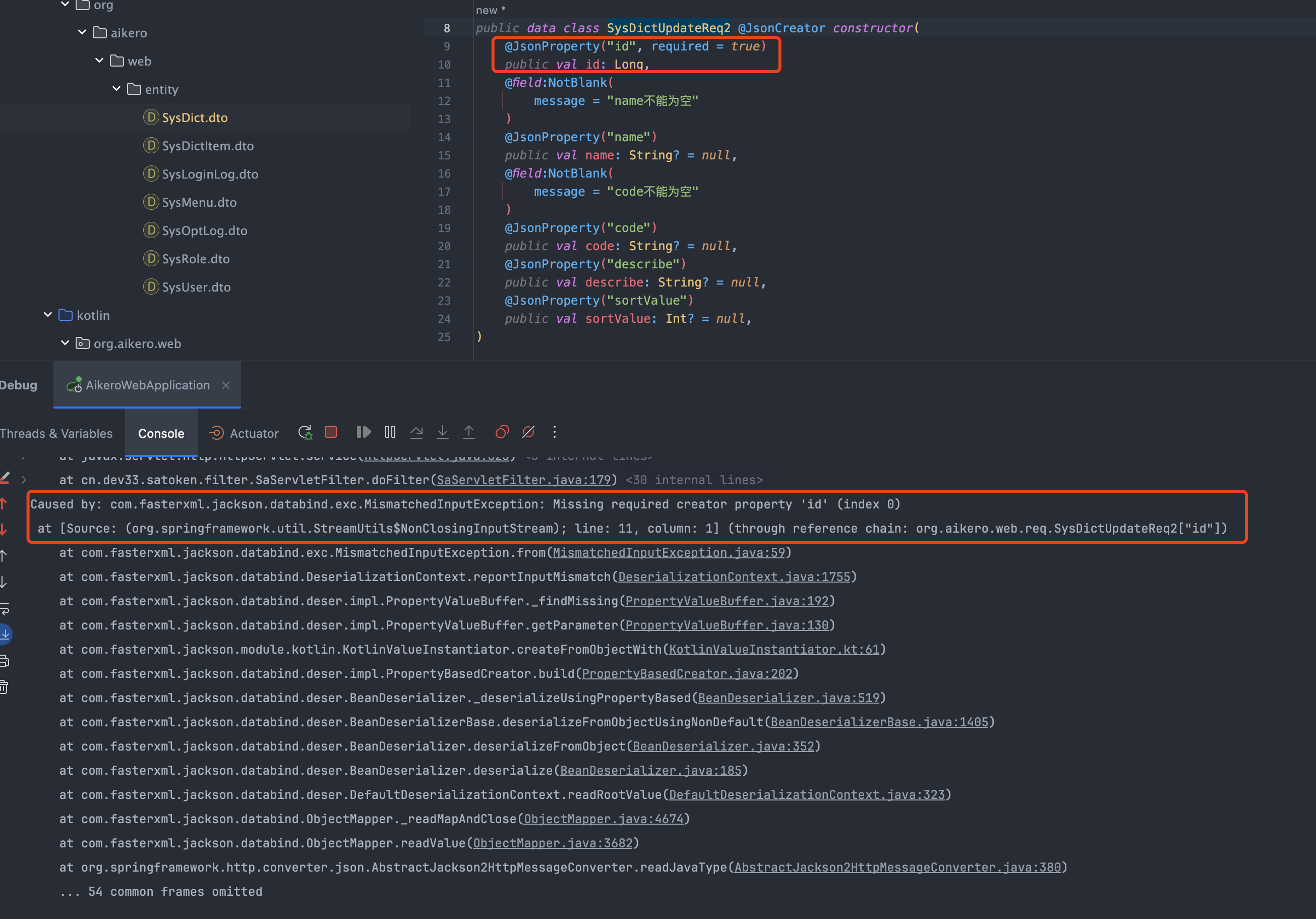Screen dimensions: 1316x919
Task: Toggle scroll to end of console
Action: (5, 634)
